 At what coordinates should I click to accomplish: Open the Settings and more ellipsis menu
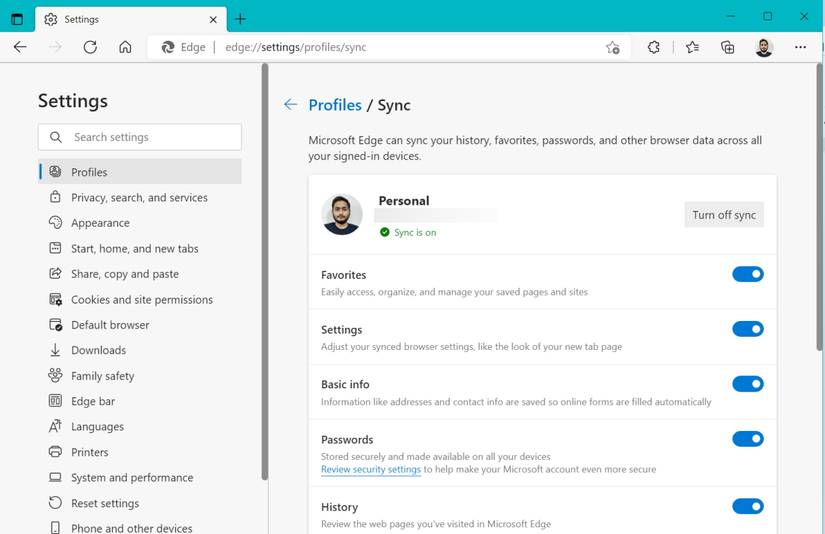(x=800, y=47)
